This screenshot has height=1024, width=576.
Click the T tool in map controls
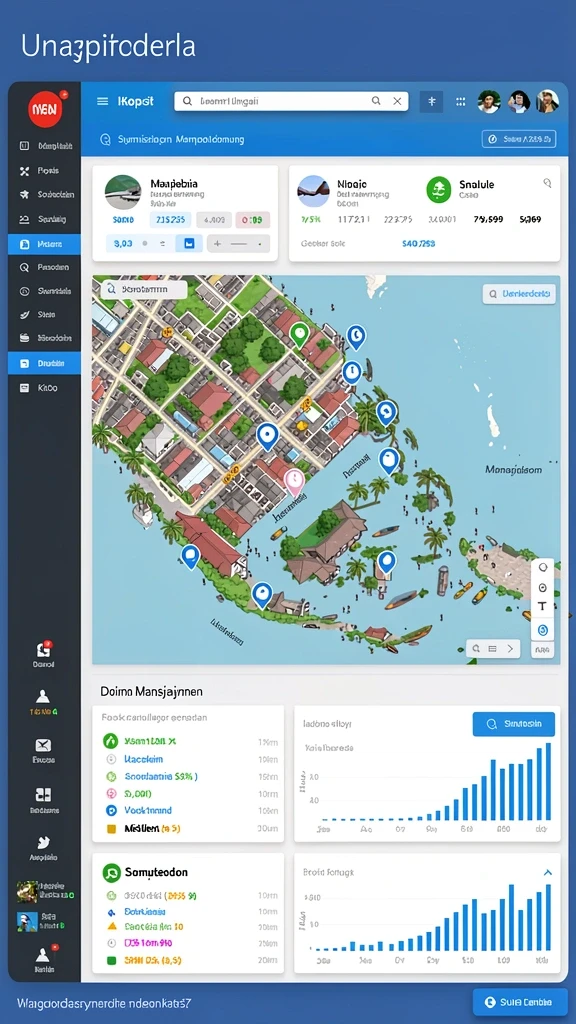pos(542,607)
